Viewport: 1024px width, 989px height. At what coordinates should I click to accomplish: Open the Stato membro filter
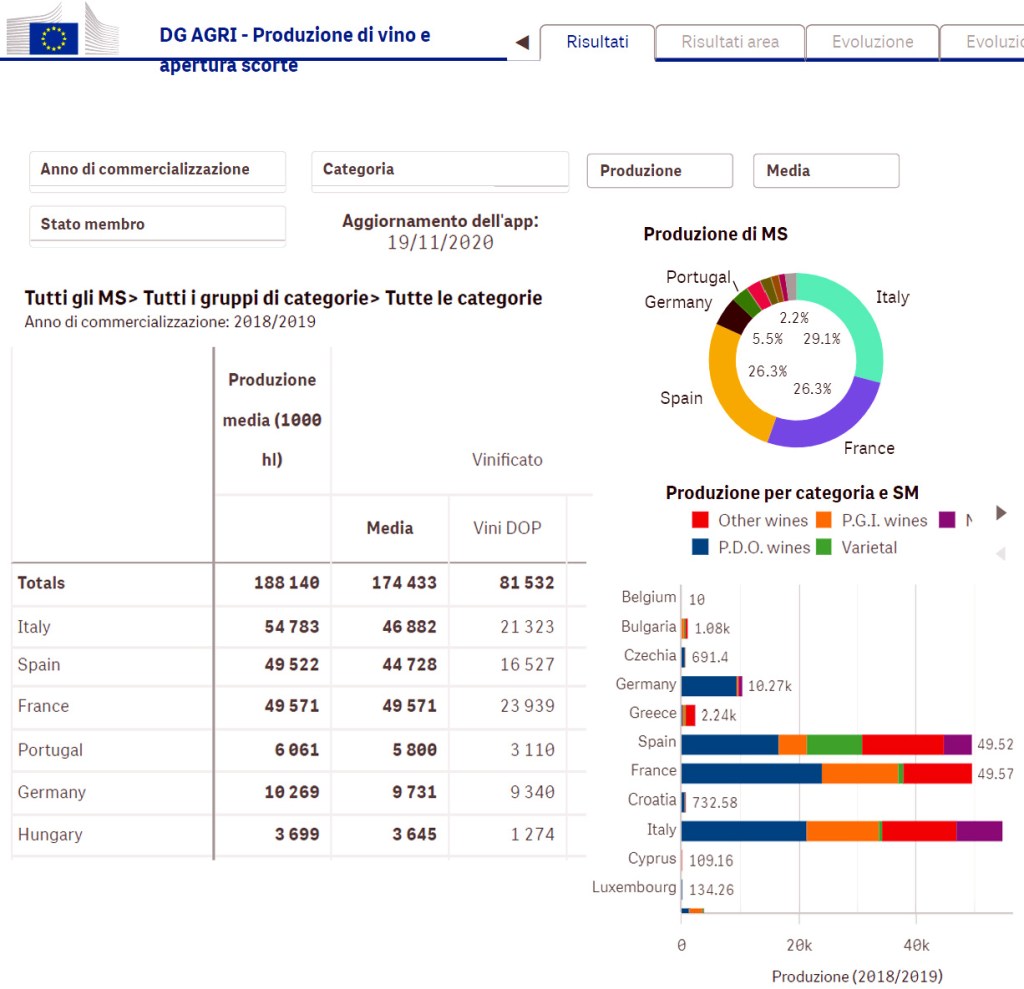157,225
